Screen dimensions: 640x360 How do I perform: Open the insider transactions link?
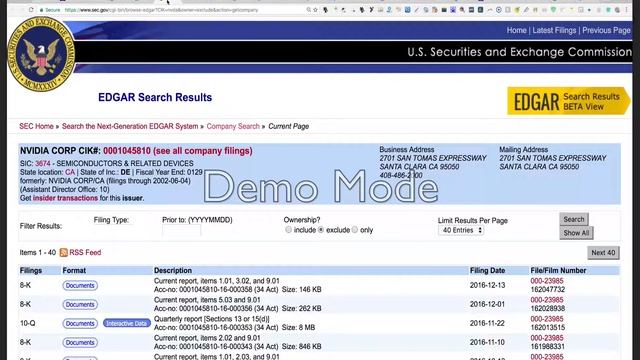click(65, 198)
